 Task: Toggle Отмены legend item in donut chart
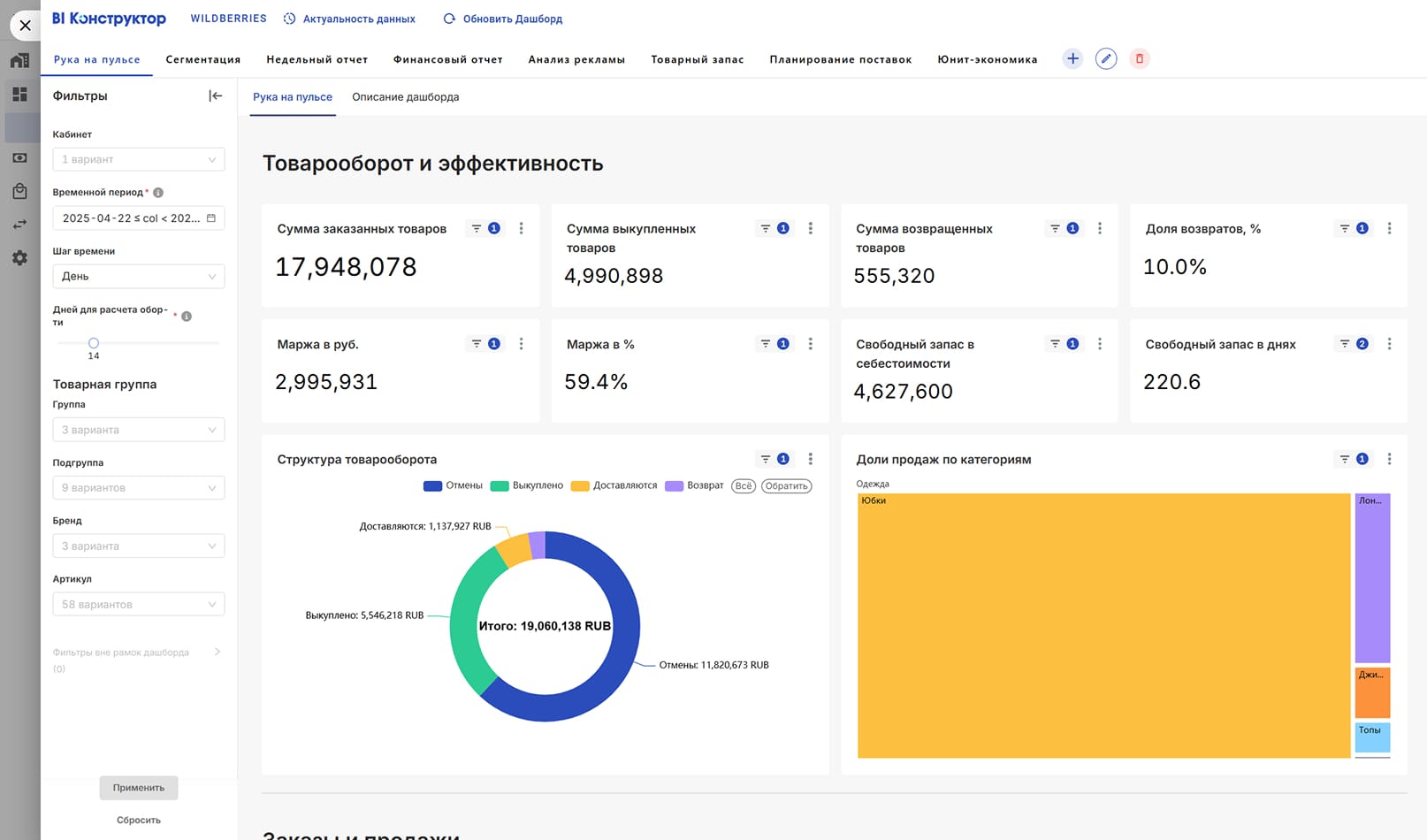pos(454,485)
